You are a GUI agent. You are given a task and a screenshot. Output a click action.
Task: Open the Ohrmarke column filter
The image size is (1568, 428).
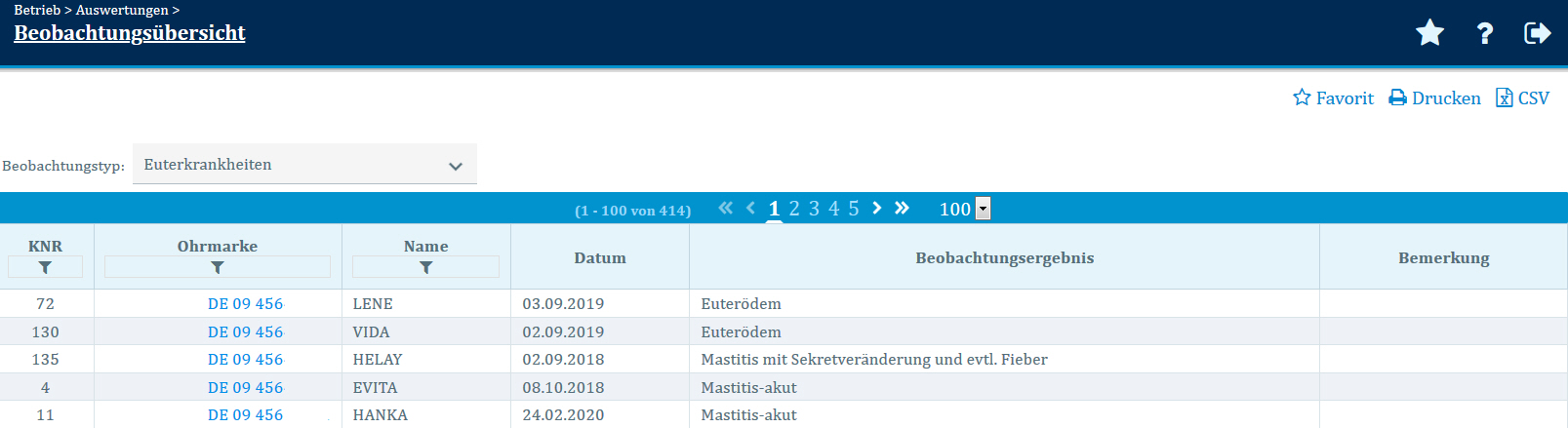(x=218, y=267)
